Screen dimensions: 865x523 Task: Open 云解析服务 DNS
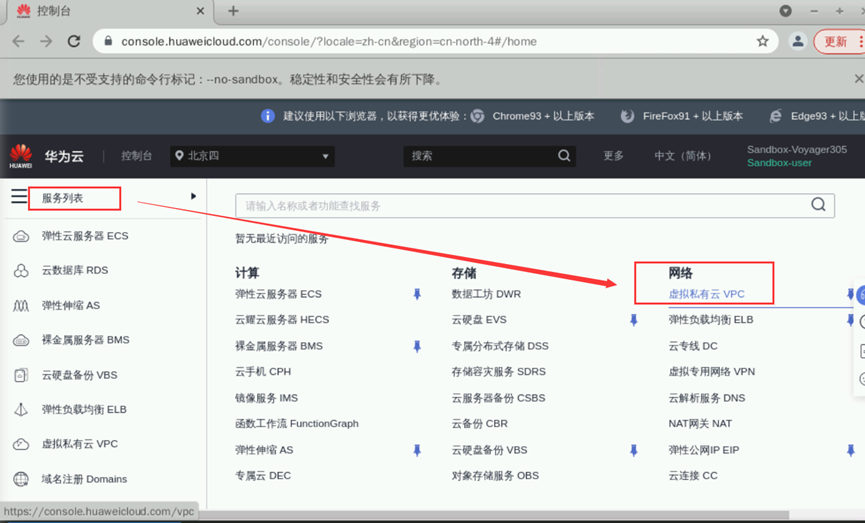click(707, 398)
